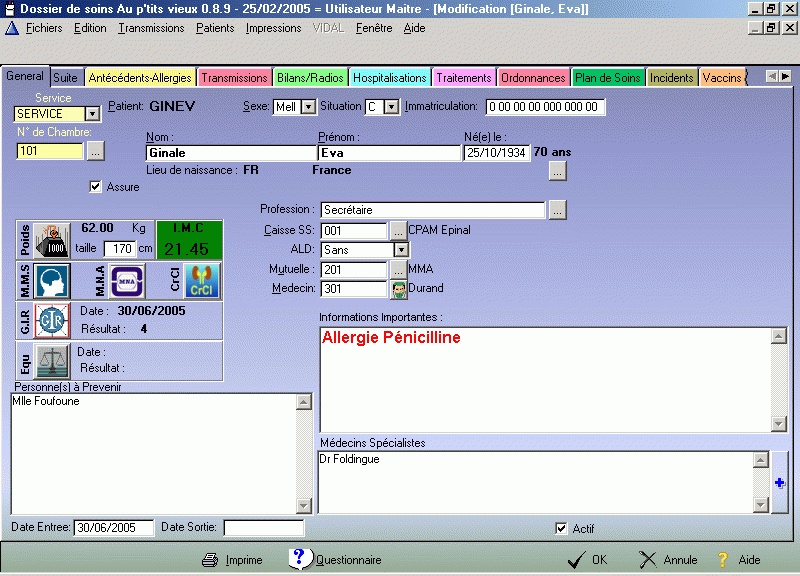
Task: Click the birth date field
Action: pos(496,153)
